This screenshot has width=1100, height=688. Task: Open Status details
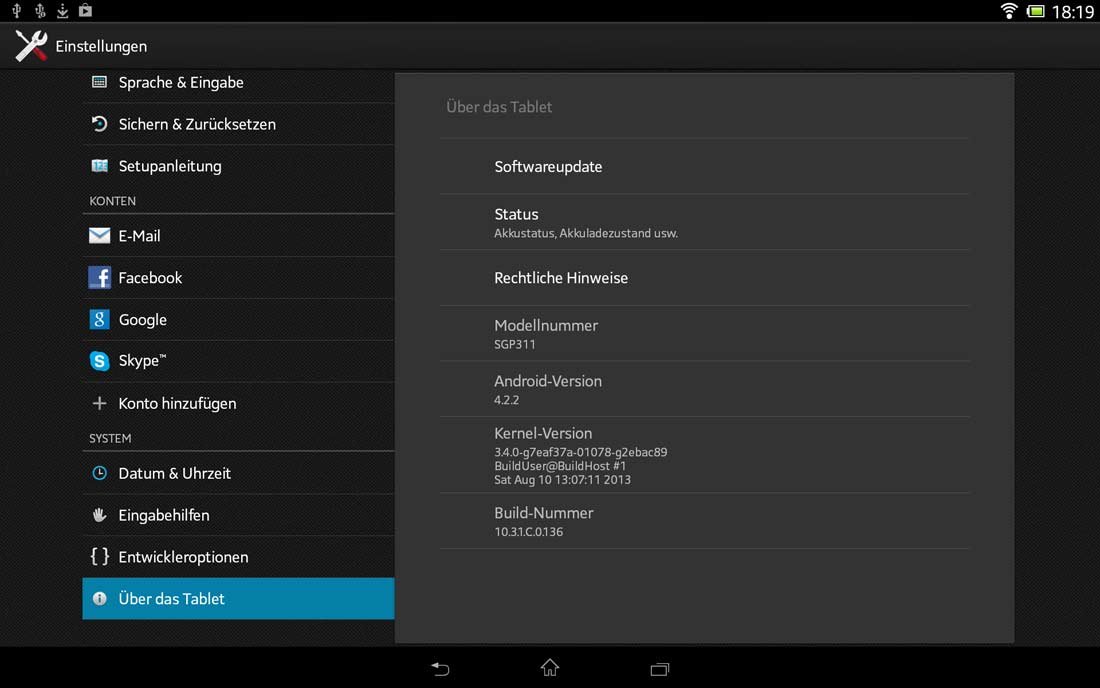pos(704,222)
